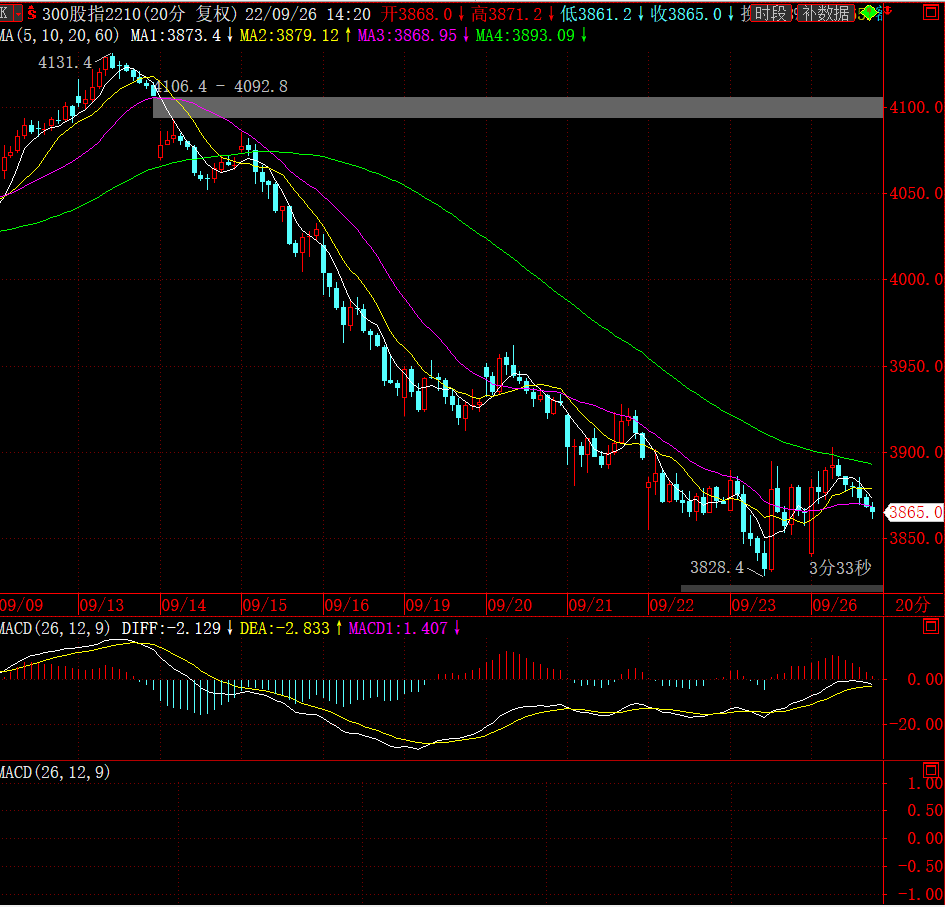Maximize the main K-line chart panel
The width and height of the screenshot is (945, 907).
[x=931, y=12]
